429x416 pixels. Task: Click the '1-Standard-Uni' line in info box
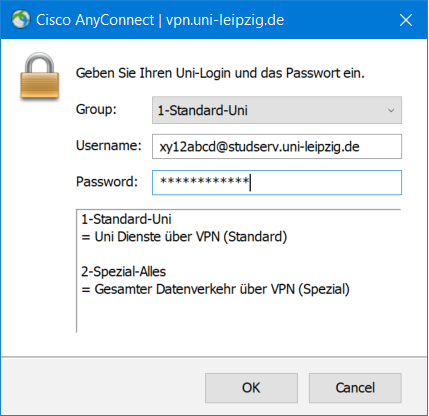tap(126, 219)
